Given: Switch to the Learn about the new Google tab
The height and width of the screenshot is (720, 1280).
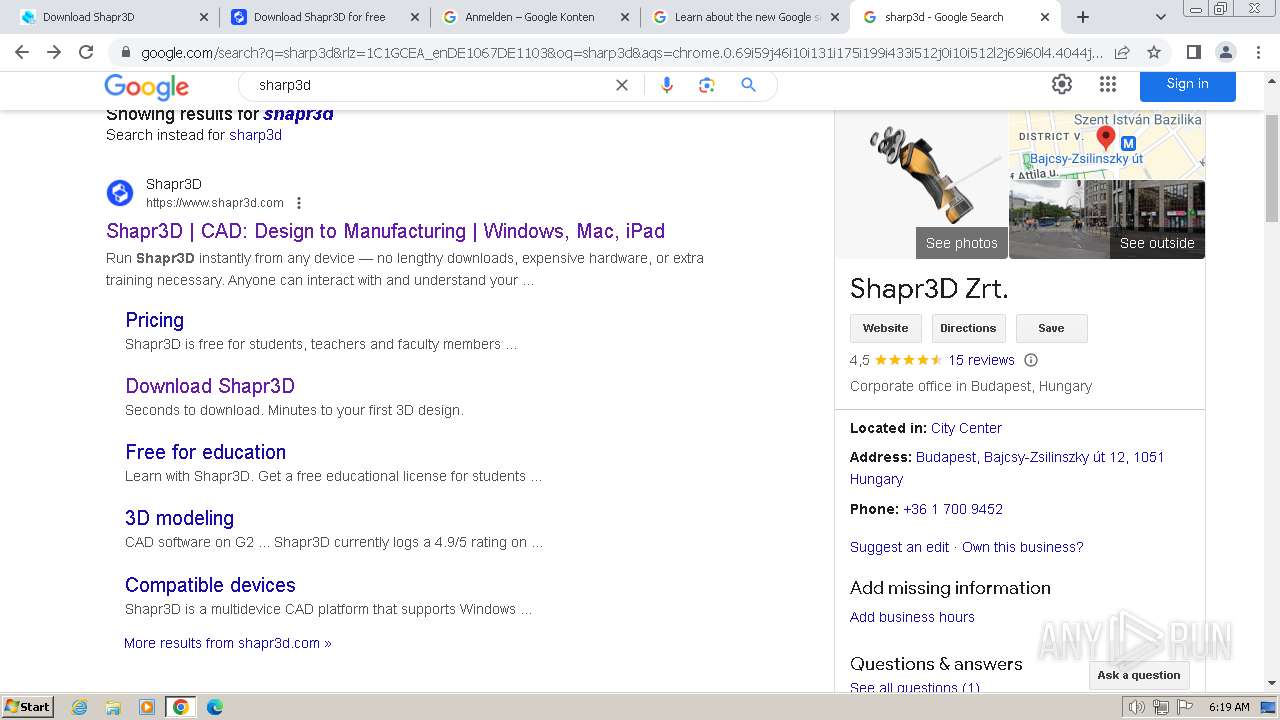Looking at the screenshot, I should (746, 17).
